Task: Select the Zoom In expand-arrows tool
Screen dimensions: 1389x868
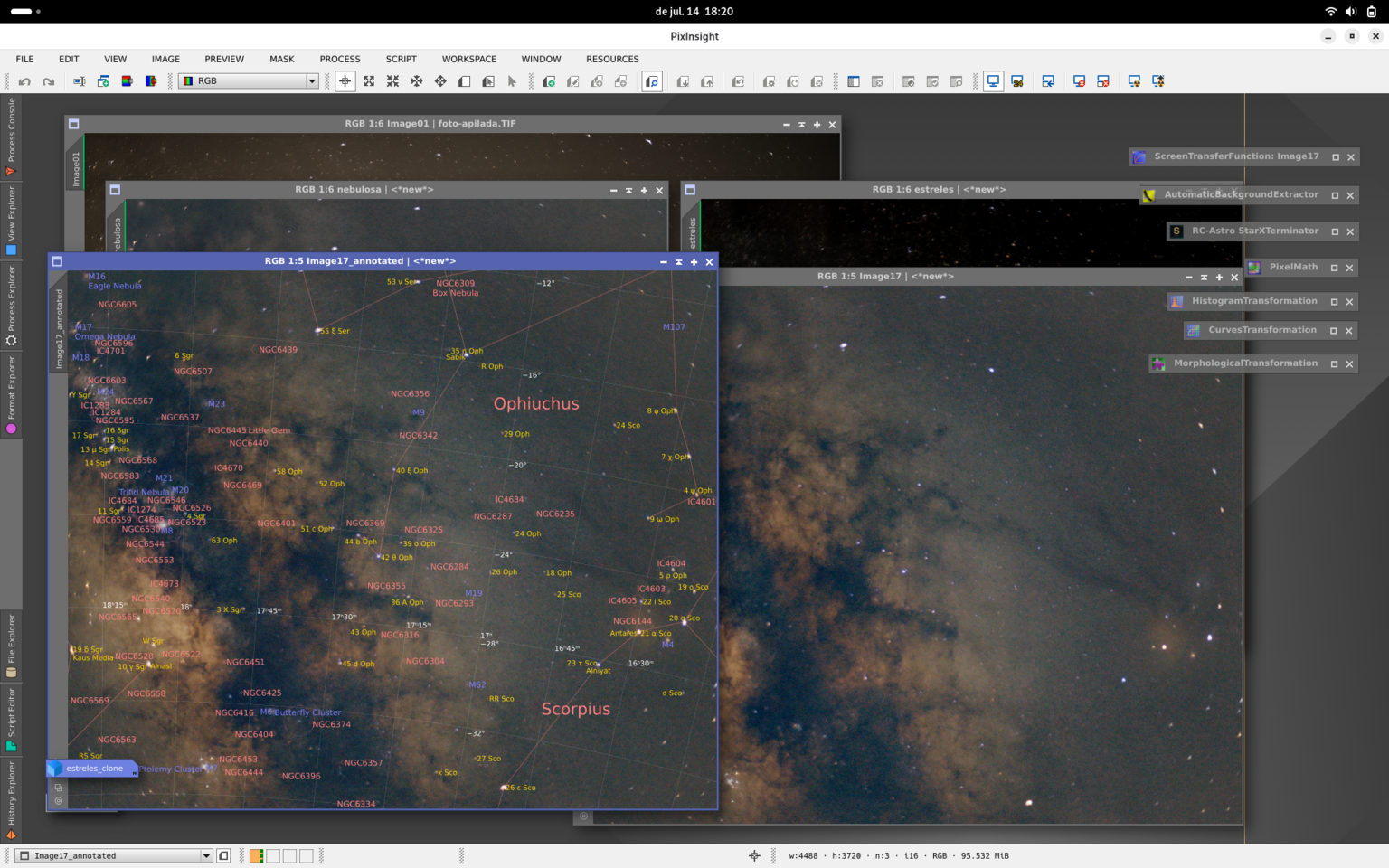Action: (369, 81)
